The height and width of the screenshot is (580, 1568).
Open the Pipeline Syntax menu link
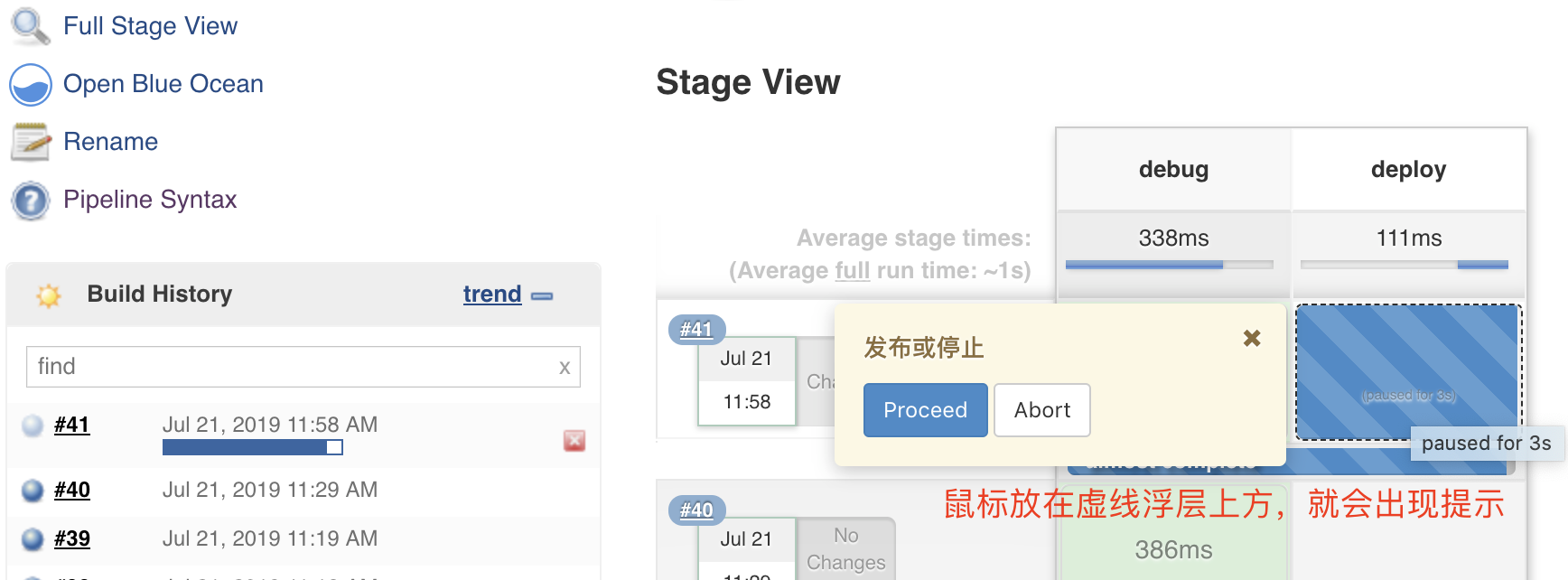pyautogui.click(x=150, y=200)
